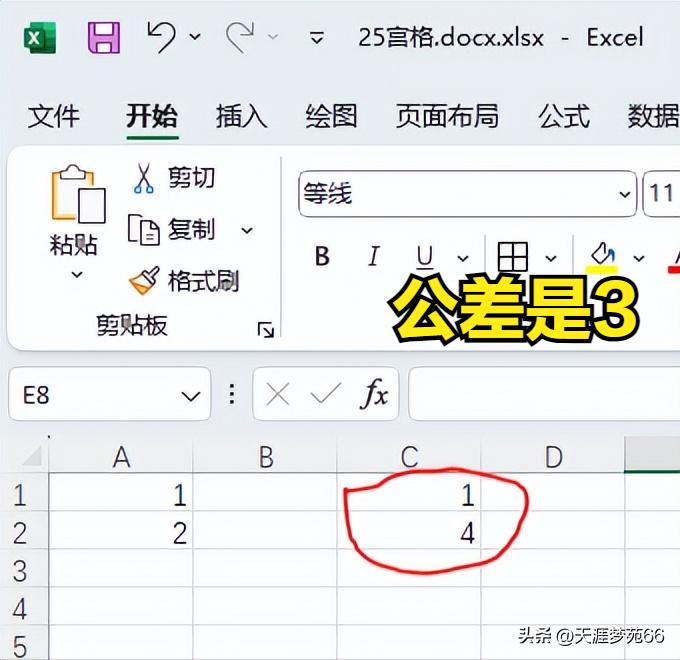Switch to the 开始 ribbon tab
Screen dimensions: 680x660
(x=152, y=116)
